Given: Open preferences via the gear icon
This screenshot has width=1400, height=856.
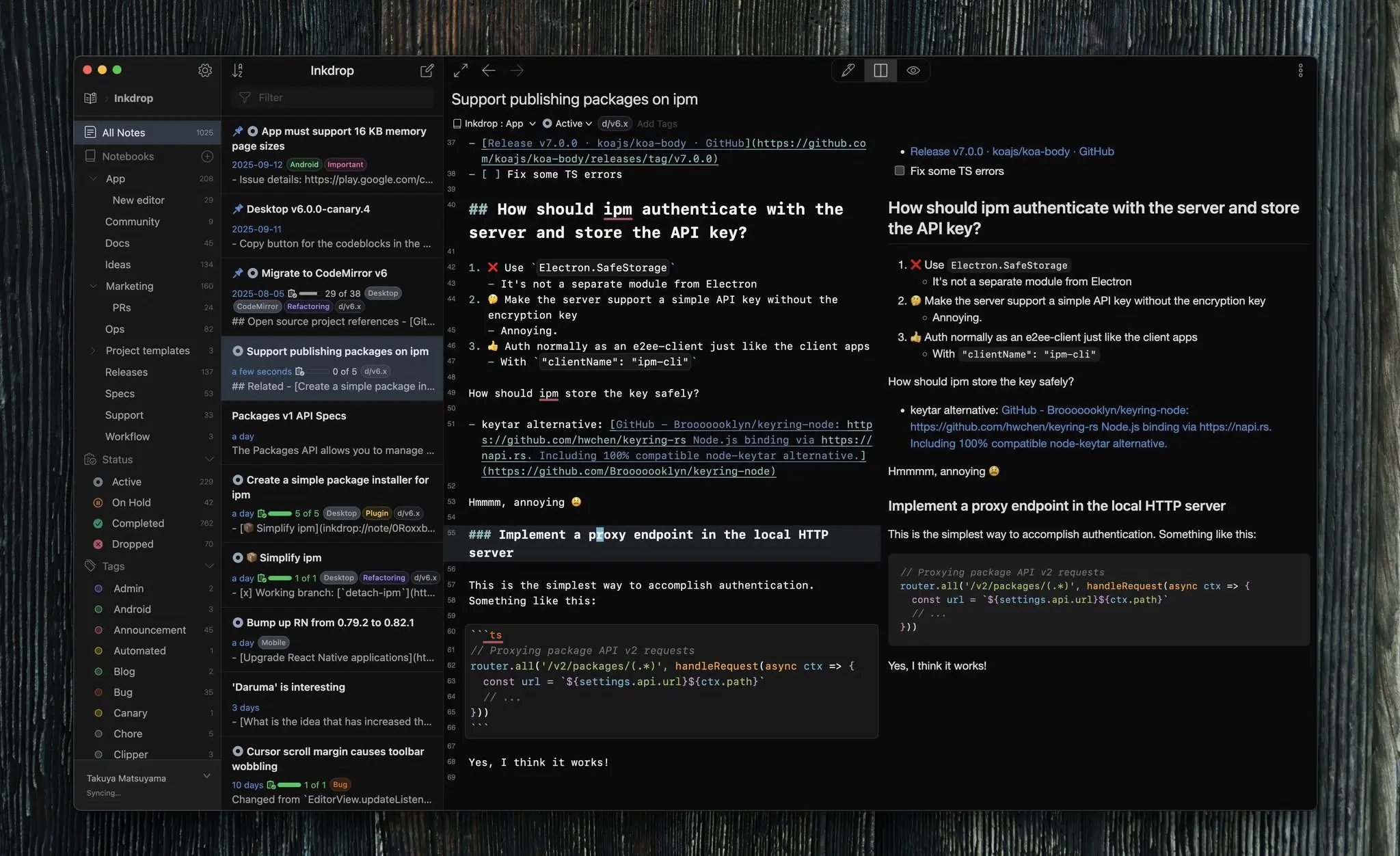Looking at the screenshot, I should point(204,70).
